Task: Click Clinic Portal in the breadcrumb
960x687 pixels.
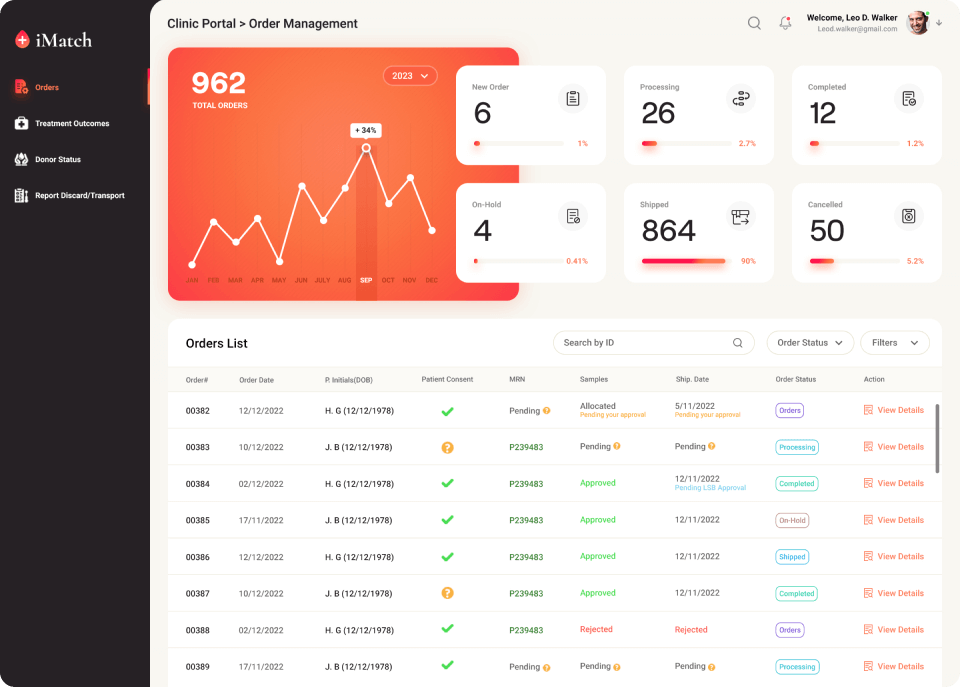Action: click(201, 23)
